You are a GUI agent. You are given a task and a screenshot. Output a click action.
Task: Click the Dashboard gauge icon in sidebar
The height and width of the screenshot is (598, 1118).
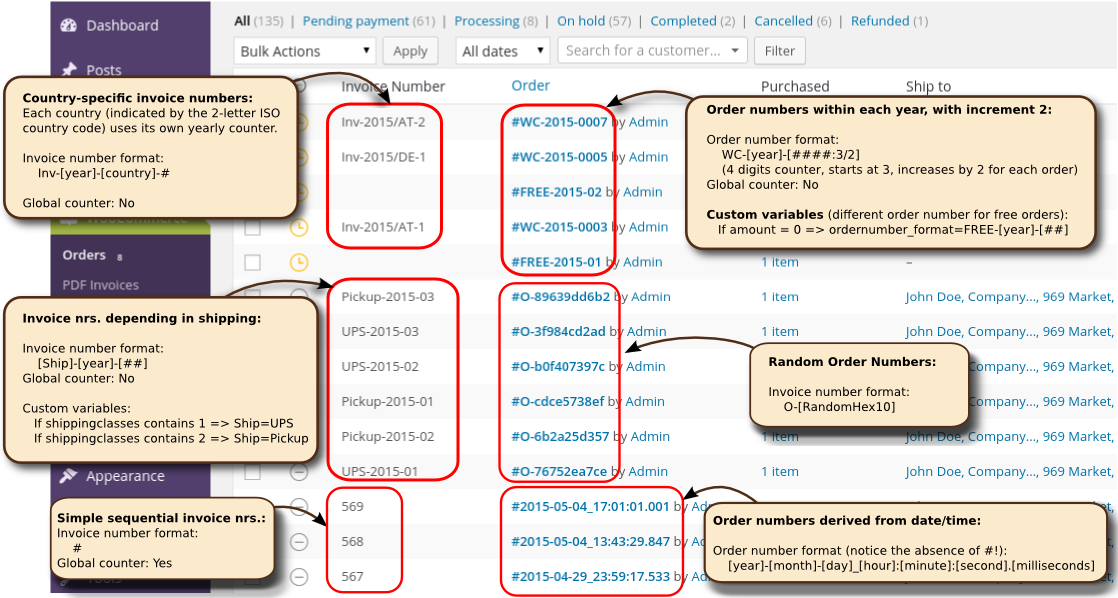69,25
